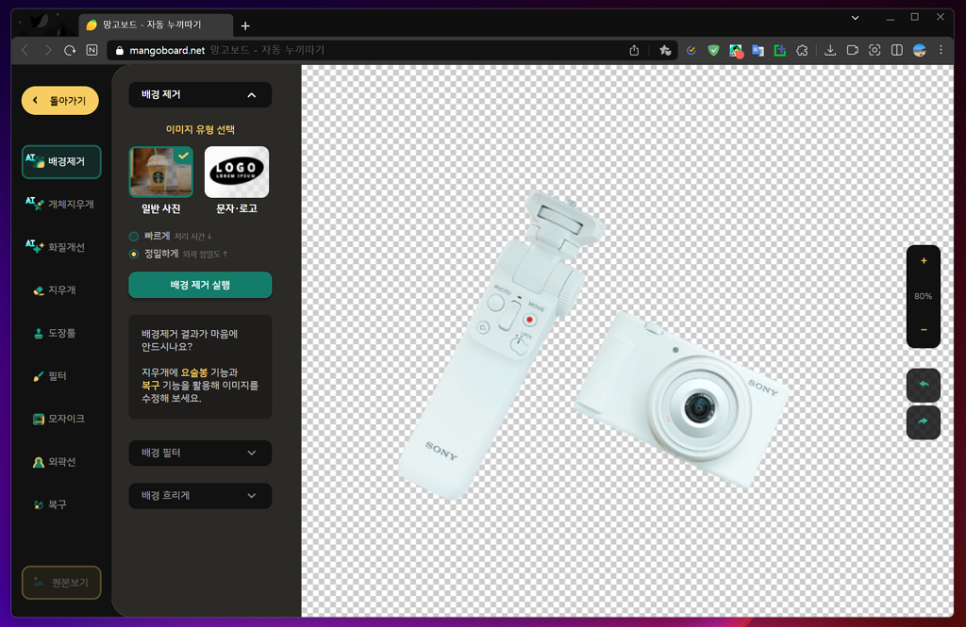Click the 원본보기 view original button
Screen dimensions: 966x627
tap(61, 583)
